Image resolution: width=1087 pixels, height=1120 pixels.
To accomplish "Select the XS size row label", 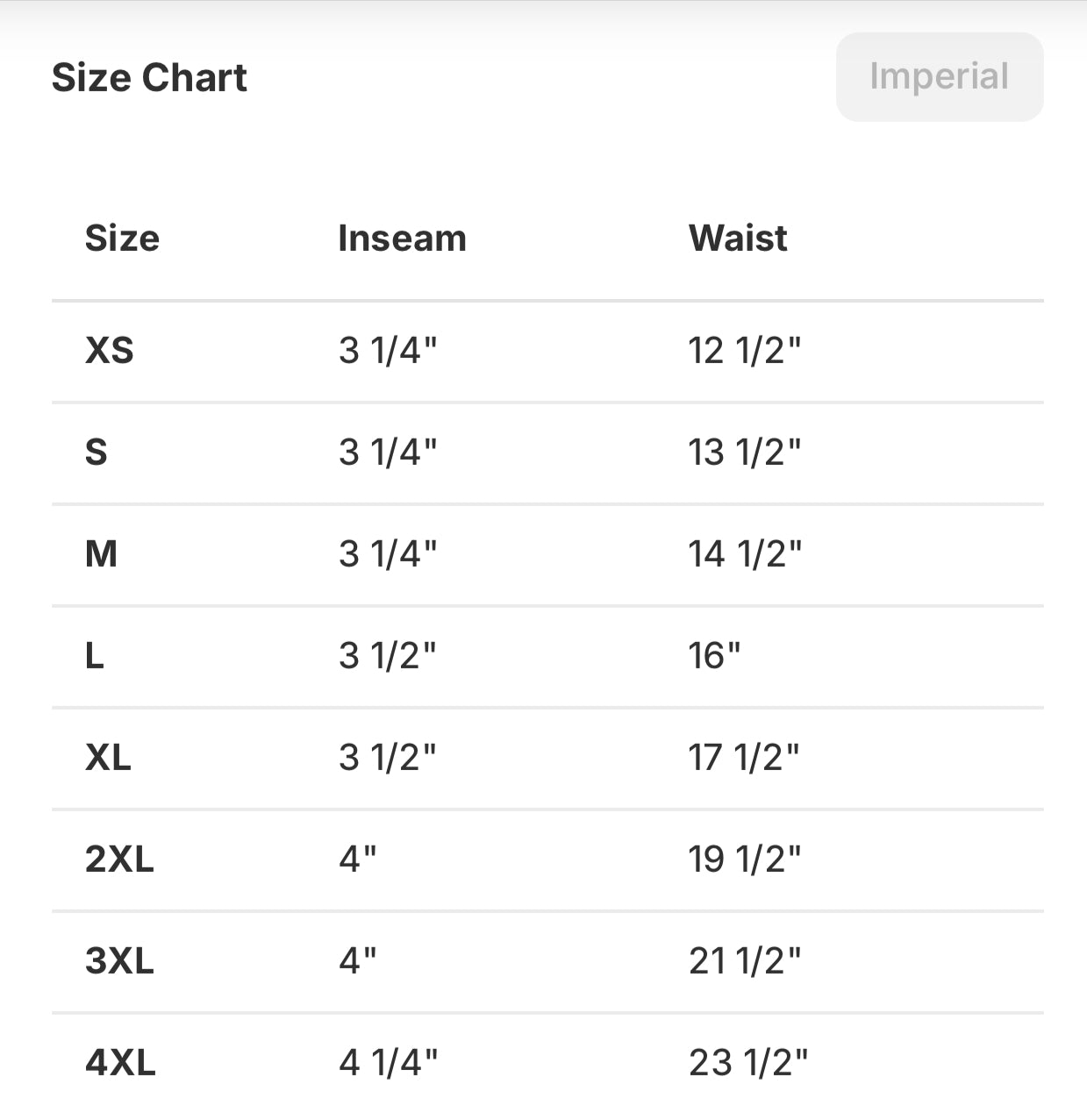I will coord(110,351).
